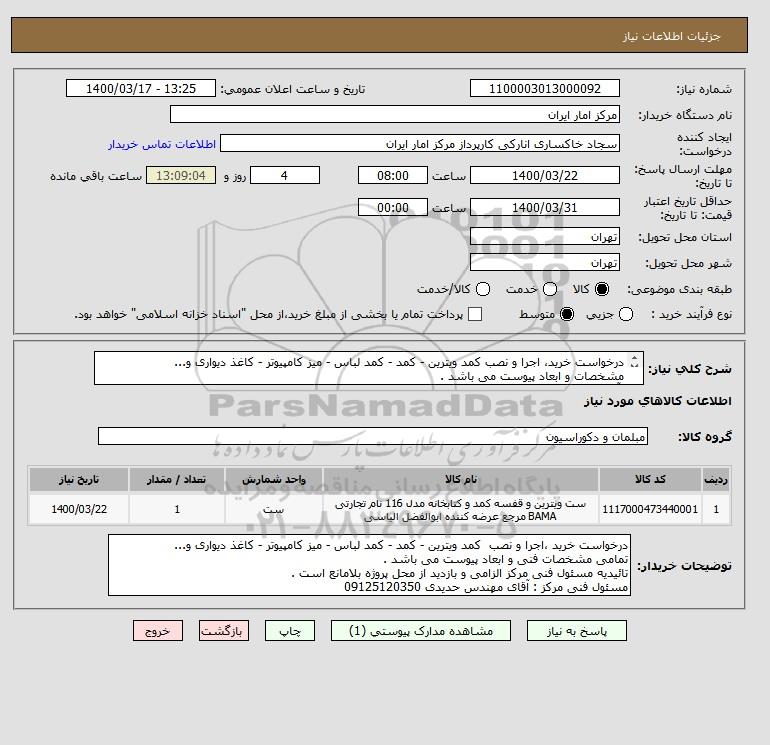Click the تعداد / مقدار column header
Screen dimensions: 770x745
click(x=177, y=479)
